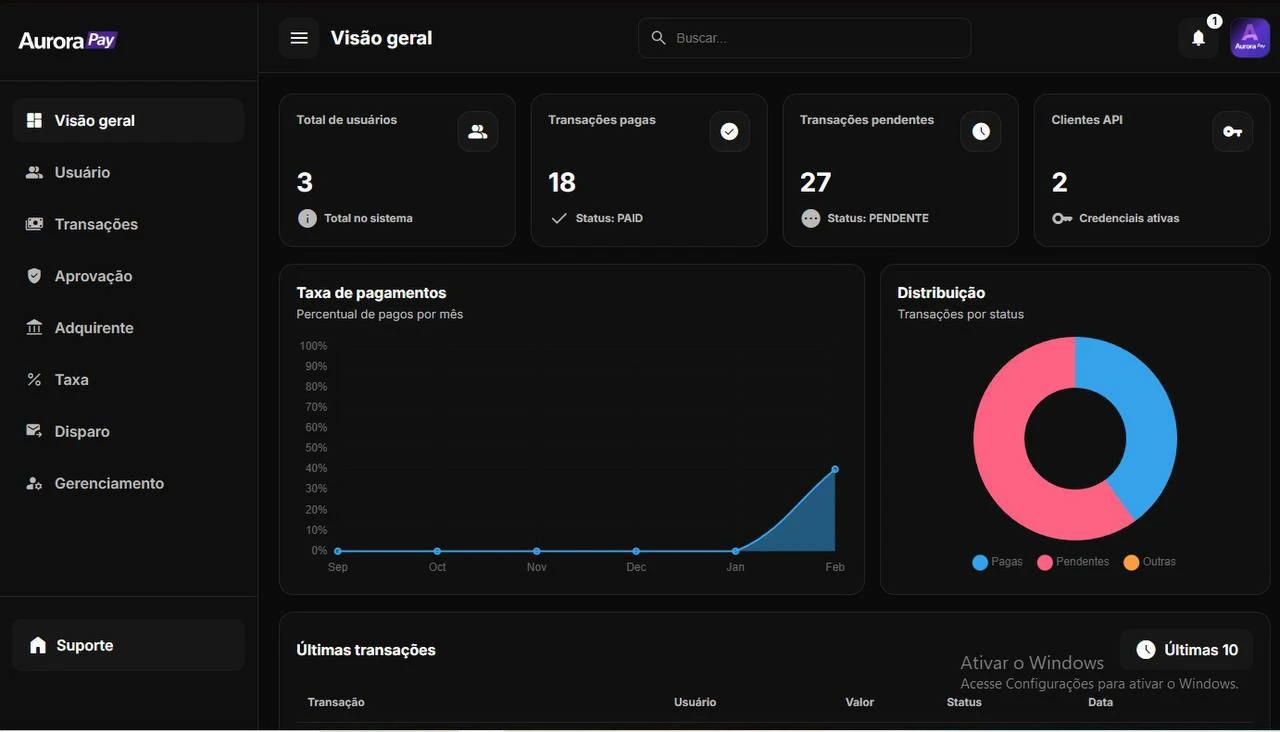Viewport: 1280px width, 732px height.
Task: Select Adquirente from the sidebar
Action: [x=94, y=328]
